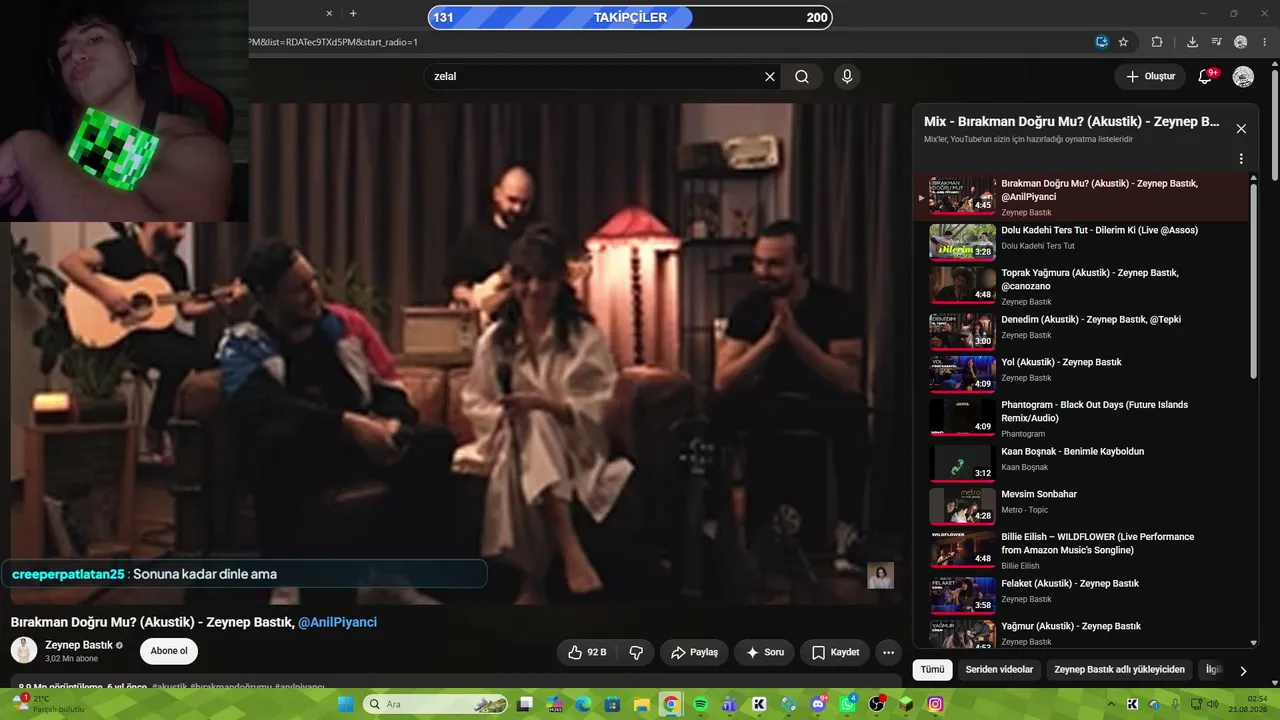Click the Soru ask button
Viewport: 1280px width, 720px height.
point(765,652)
